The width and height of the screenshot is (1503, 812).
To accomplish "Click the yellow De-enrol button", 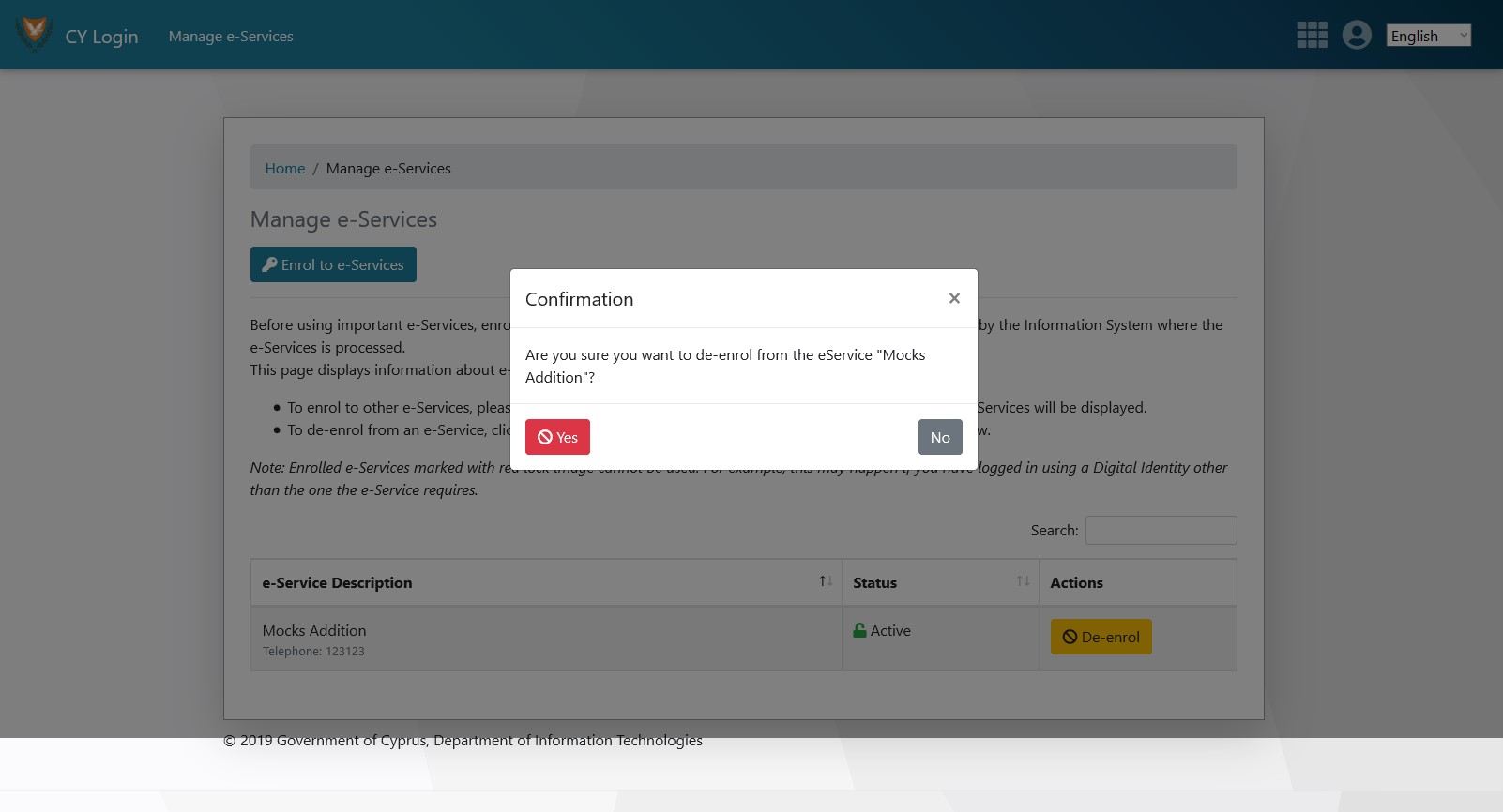I will tap(1101, 637).
